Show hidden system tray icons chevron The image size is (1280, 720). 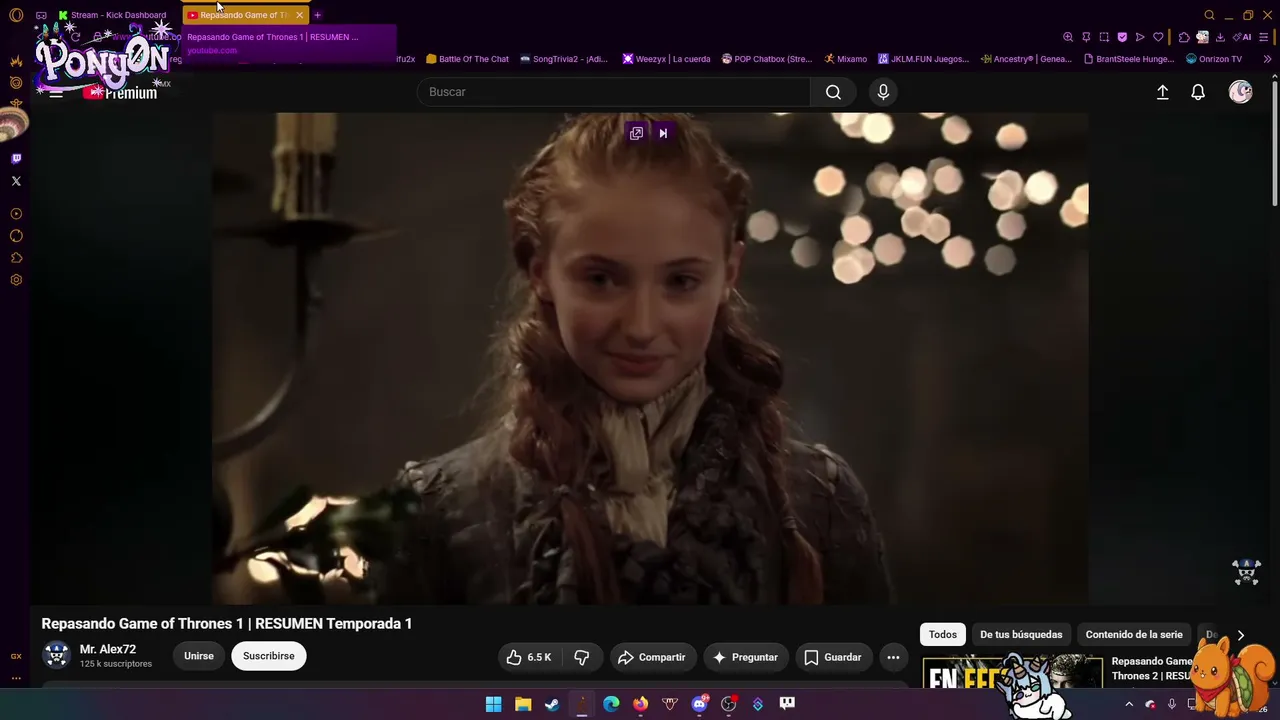click(x=1129, y=704)
